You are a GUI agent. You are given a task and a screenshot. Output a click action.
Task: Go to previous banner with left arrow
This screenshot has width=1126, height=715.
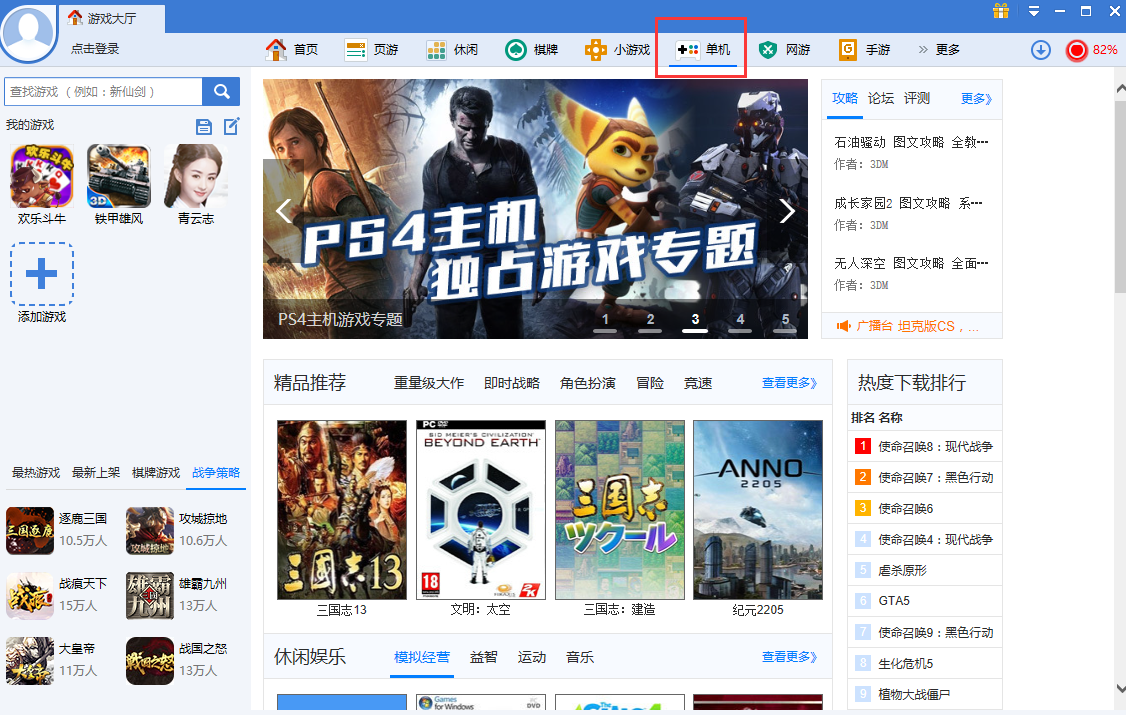coord(283,211)
